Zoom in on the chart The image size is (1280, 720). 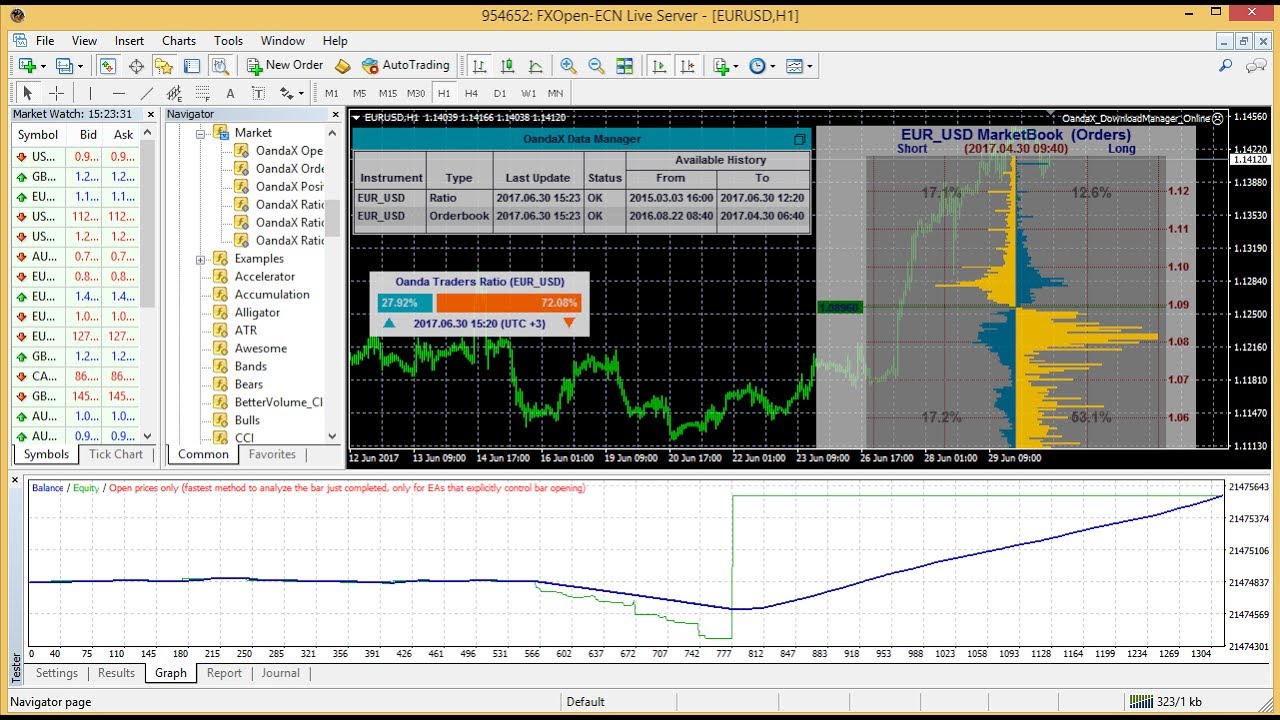pos(568,66)
